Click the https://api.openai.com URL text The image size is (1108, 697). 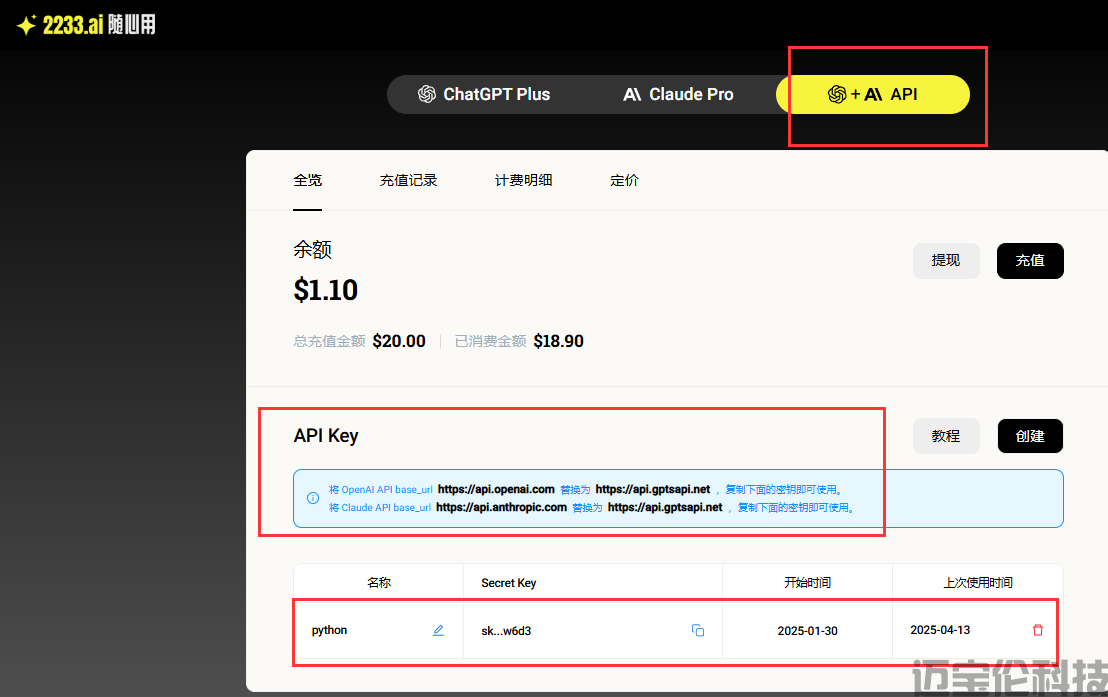[x=496, y=489]
